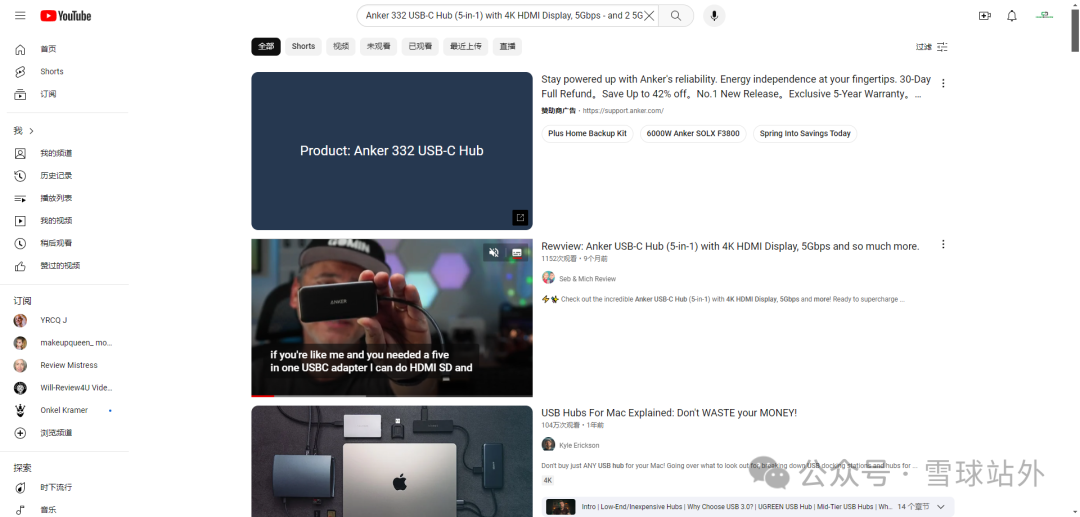This screenshot has height=517, width=1080.
Task: Toggle captions on the preview video
Action: tap(517, 253)
